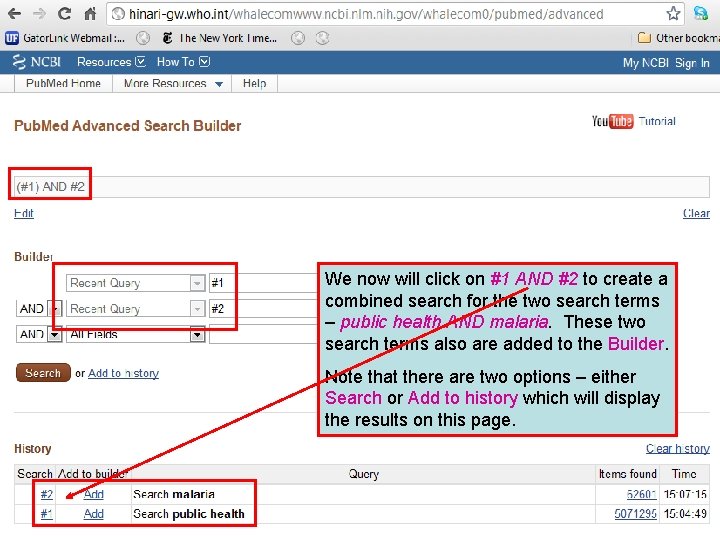The width and height of the screenshot is (720, 540).
Task: Click the address bar URL
Action: click(x=366, y=14)
